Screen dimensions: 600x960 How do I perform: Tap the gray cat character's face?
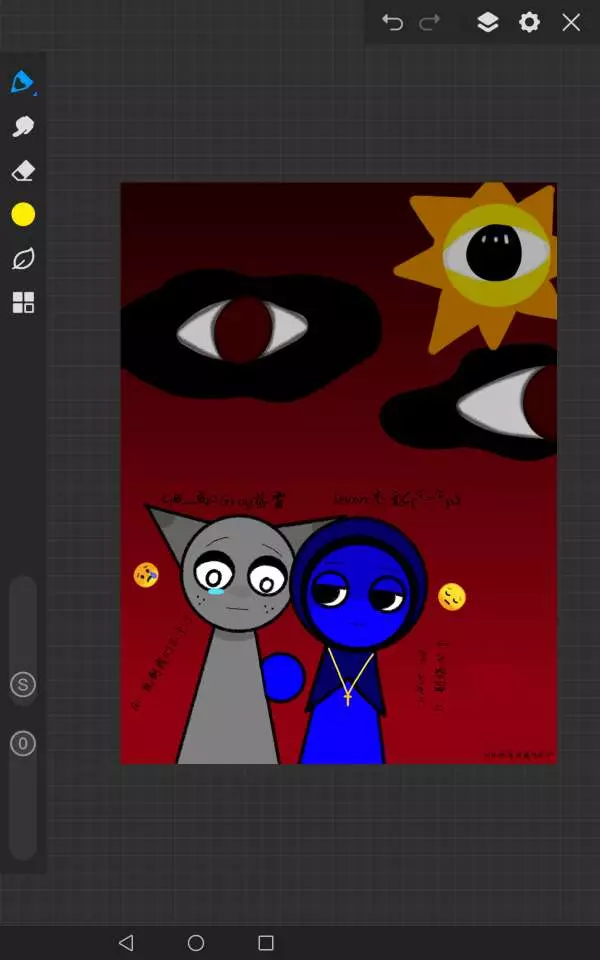(x=237, y=577)
